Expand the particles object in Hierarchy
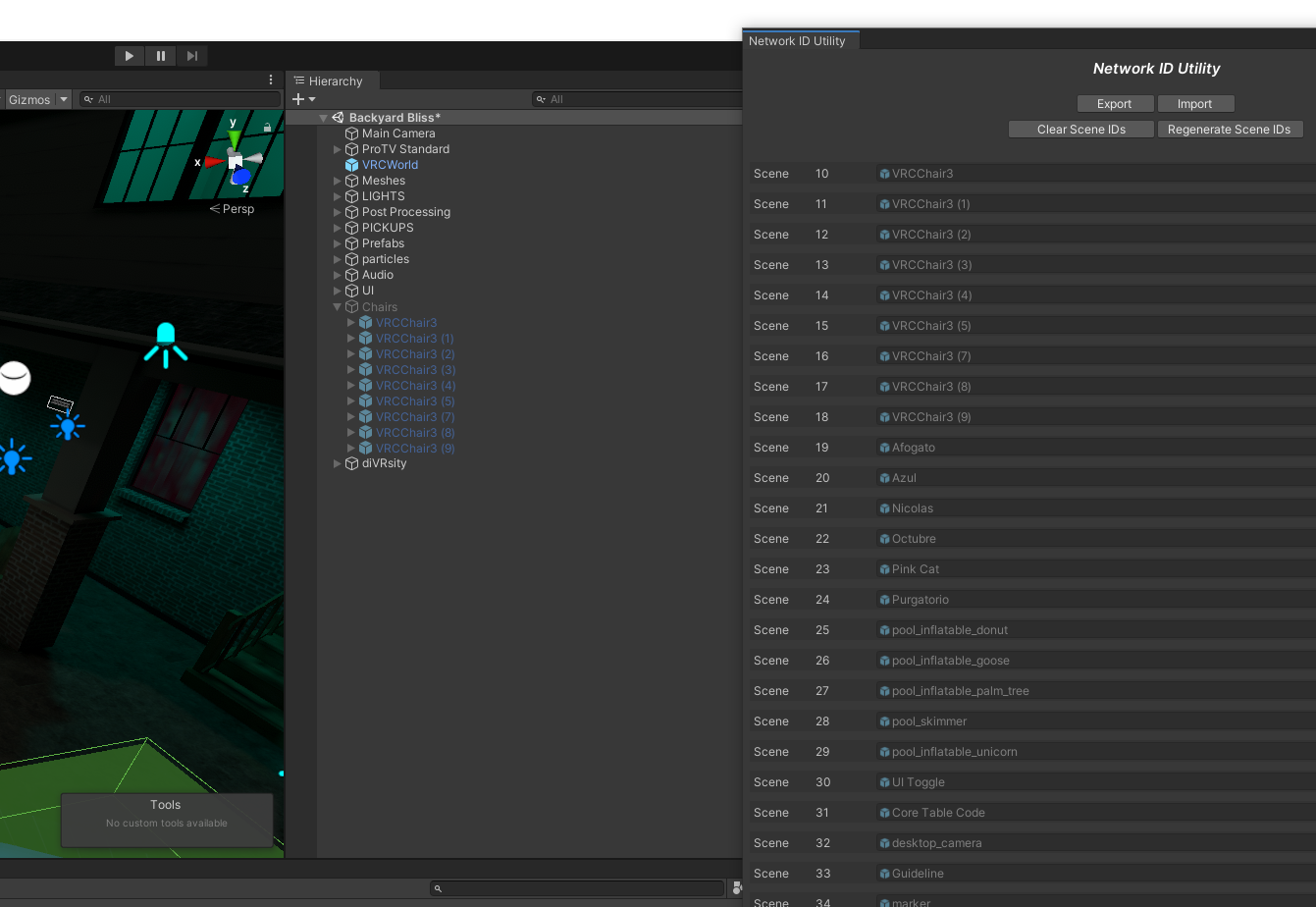The image size is (1316, 907). click(x=338, y=259)
